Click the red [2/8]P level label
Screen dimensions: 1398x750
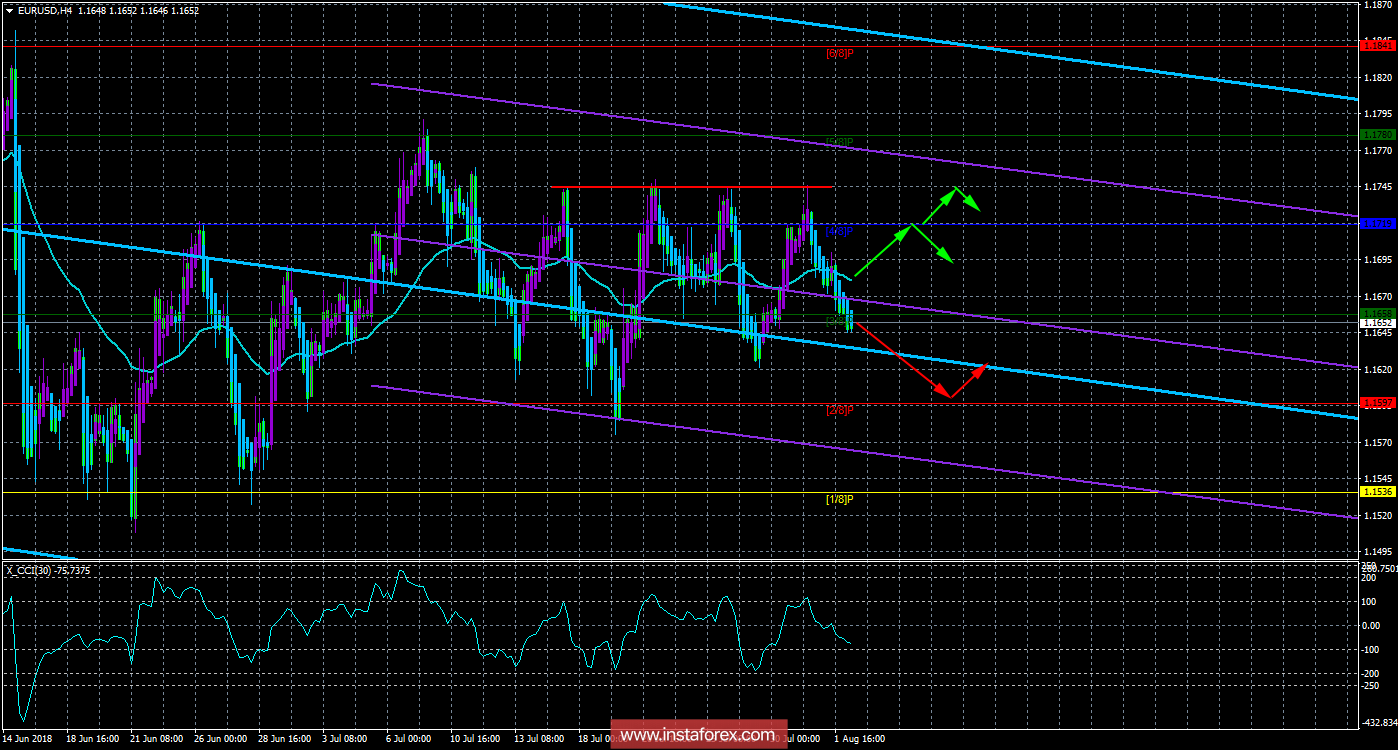coord(839,410)
